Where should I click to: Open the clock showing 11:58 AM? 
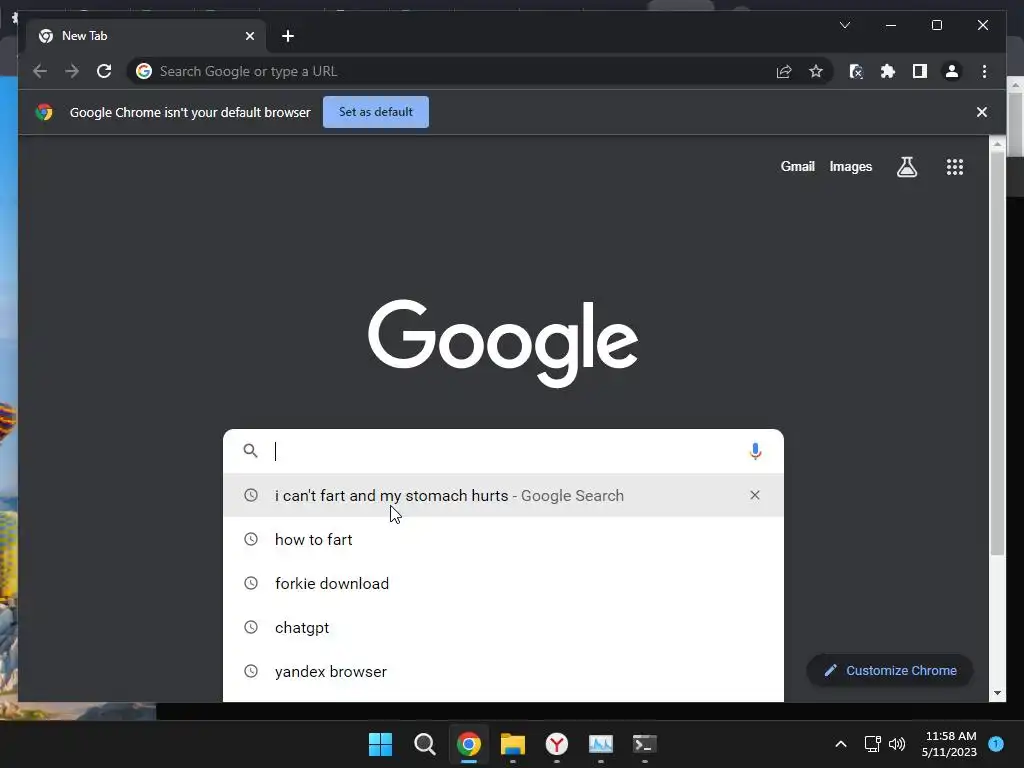click(x=950, y=744)
